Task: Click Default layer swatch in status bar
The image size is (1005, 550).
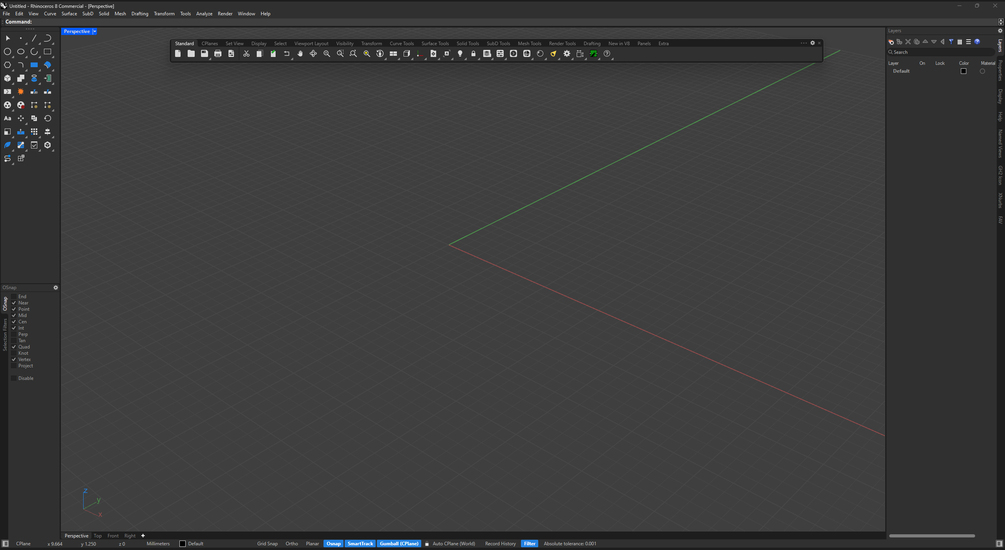Action: tap(183, 544)
